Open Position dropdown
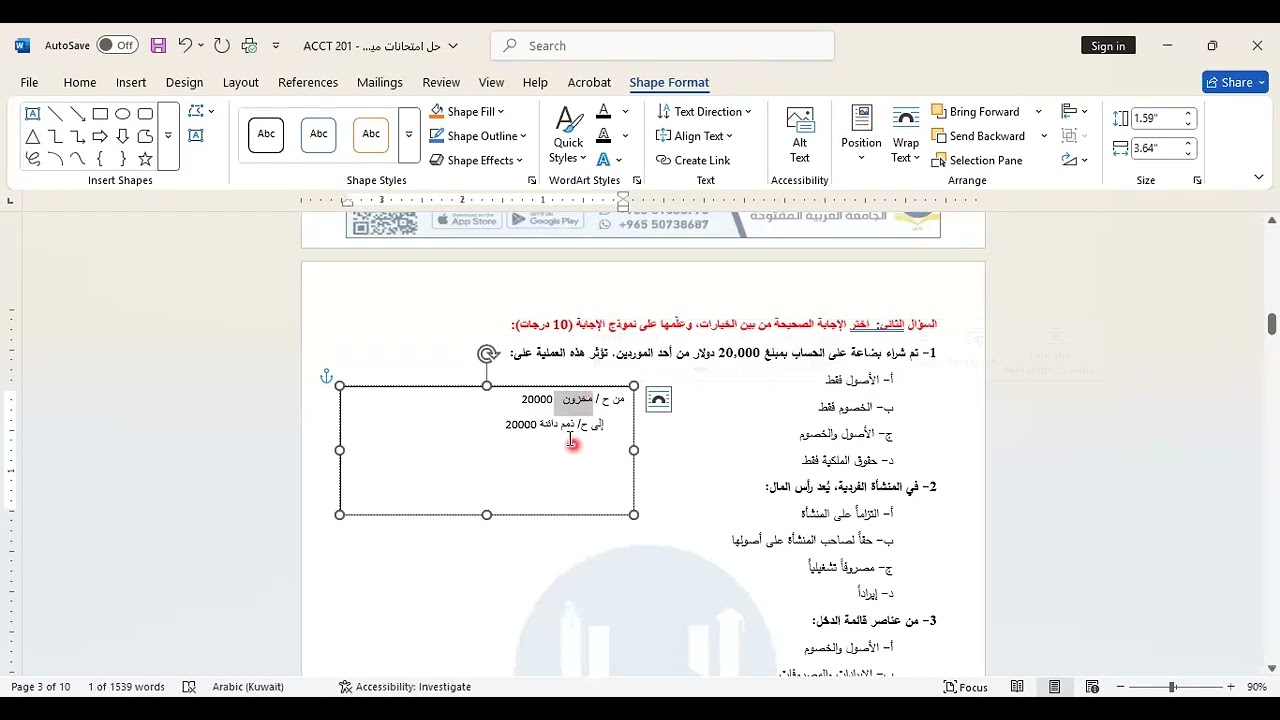 861,136
